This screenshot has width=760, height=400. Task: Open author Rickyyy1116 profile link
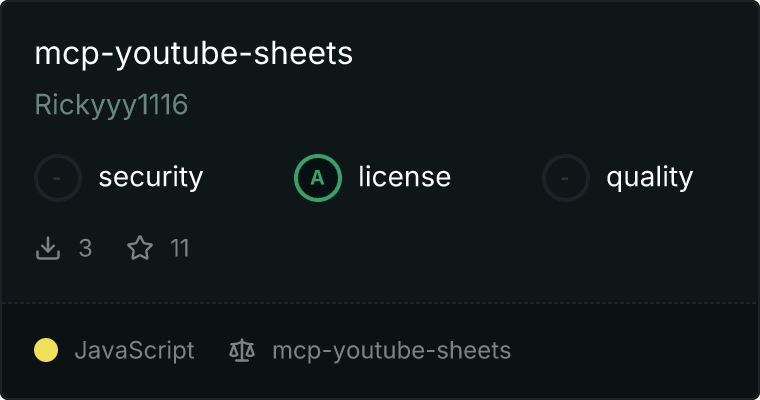[x=111, y=105]
